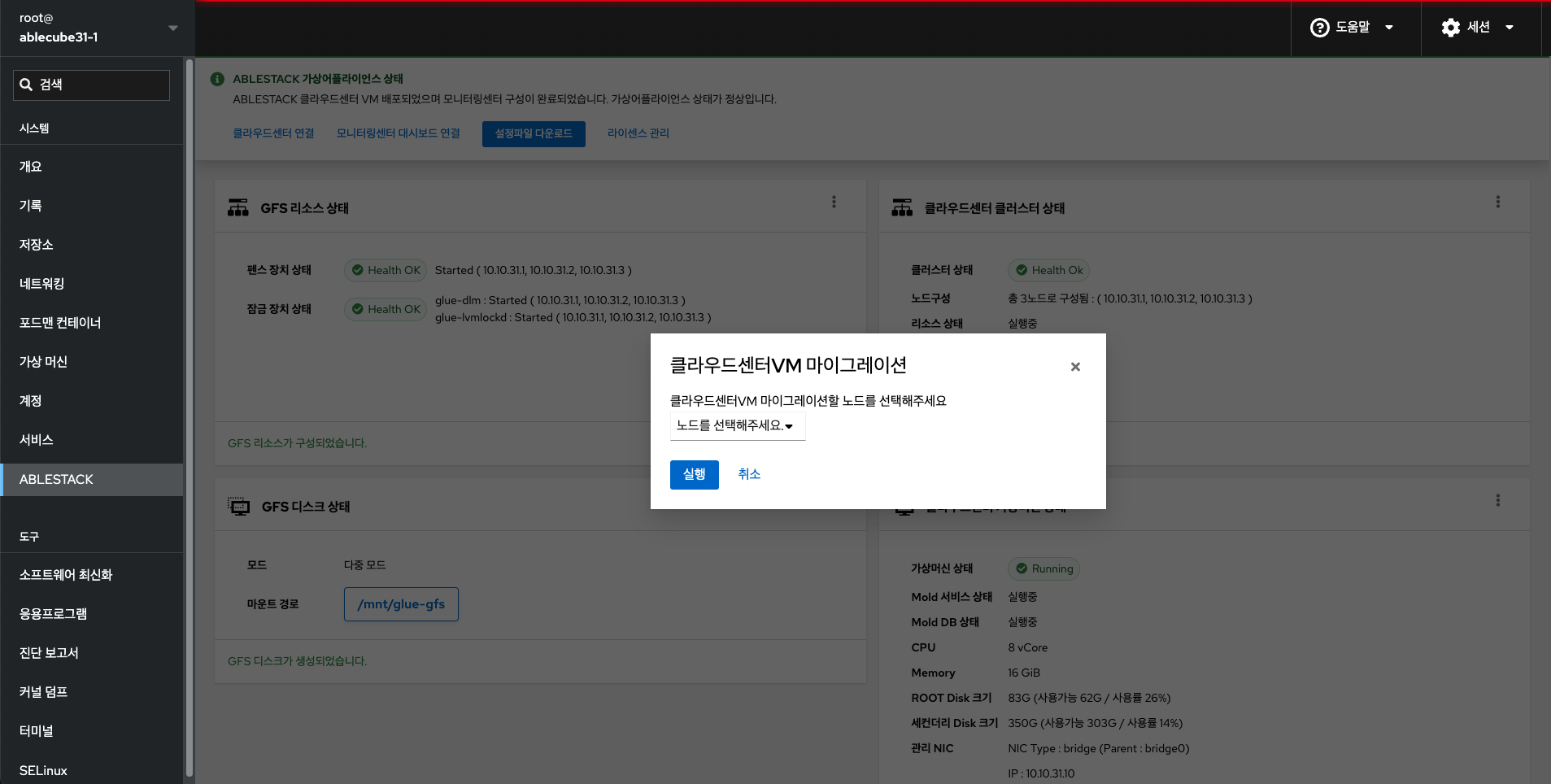Image resolution: width=1551 pixels, height=784 pixels.
Task: Open the 라이센스 관리 link
Action: pyautogui.click(x=638, y=133)
